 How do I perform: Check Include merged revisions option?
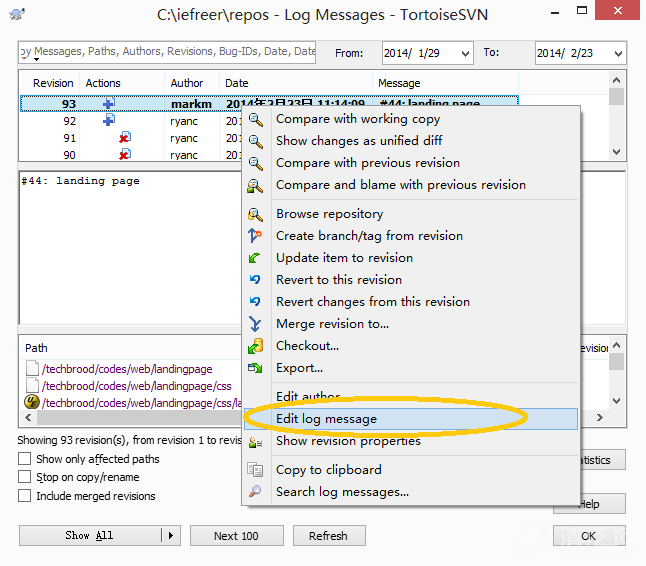pyautogui.click(x=24, y=496)
